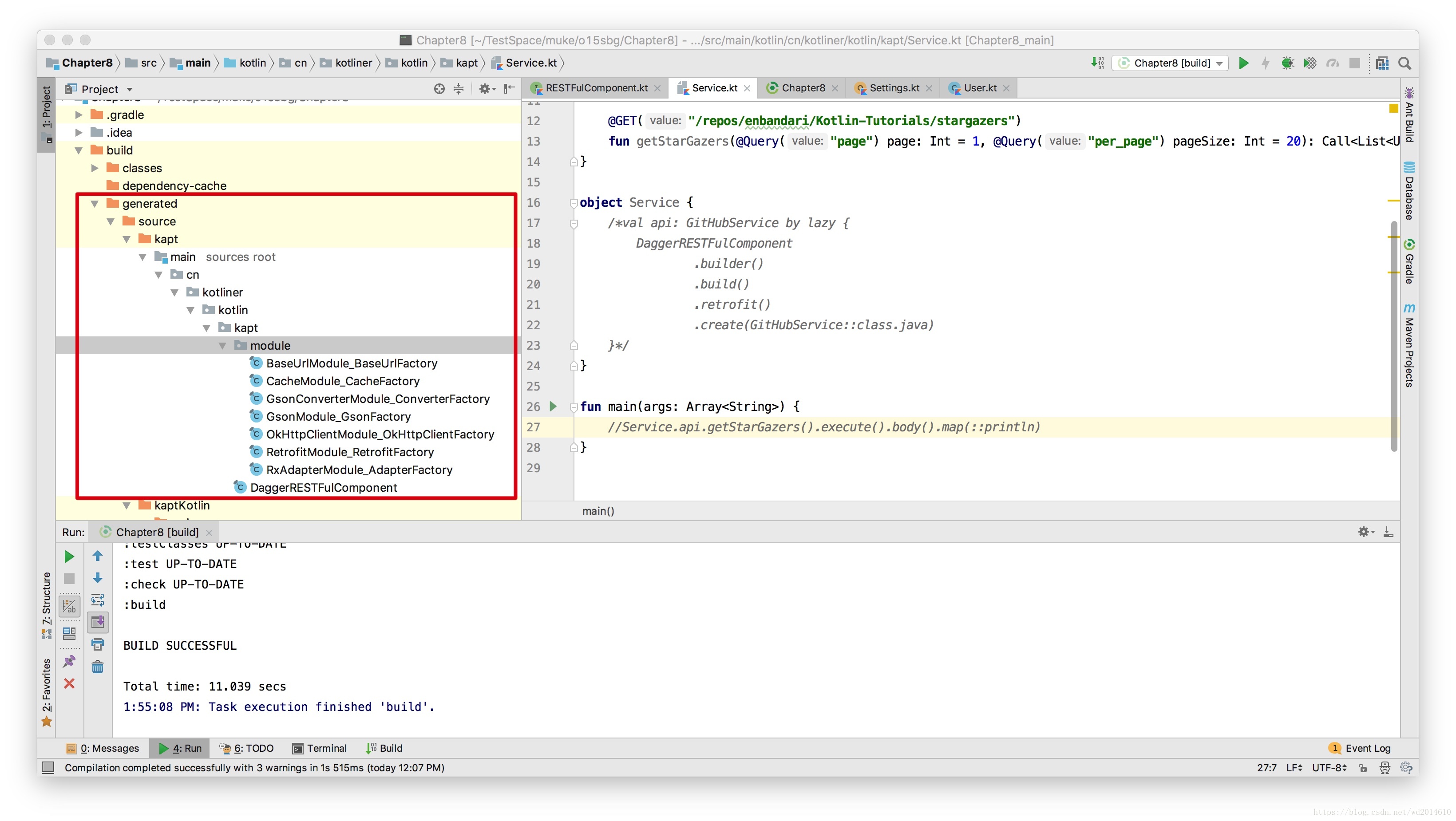Open the Terminal tool window
Viewport: 1456px width, 821px height.
pyautogui.click(x=320, y=748)
